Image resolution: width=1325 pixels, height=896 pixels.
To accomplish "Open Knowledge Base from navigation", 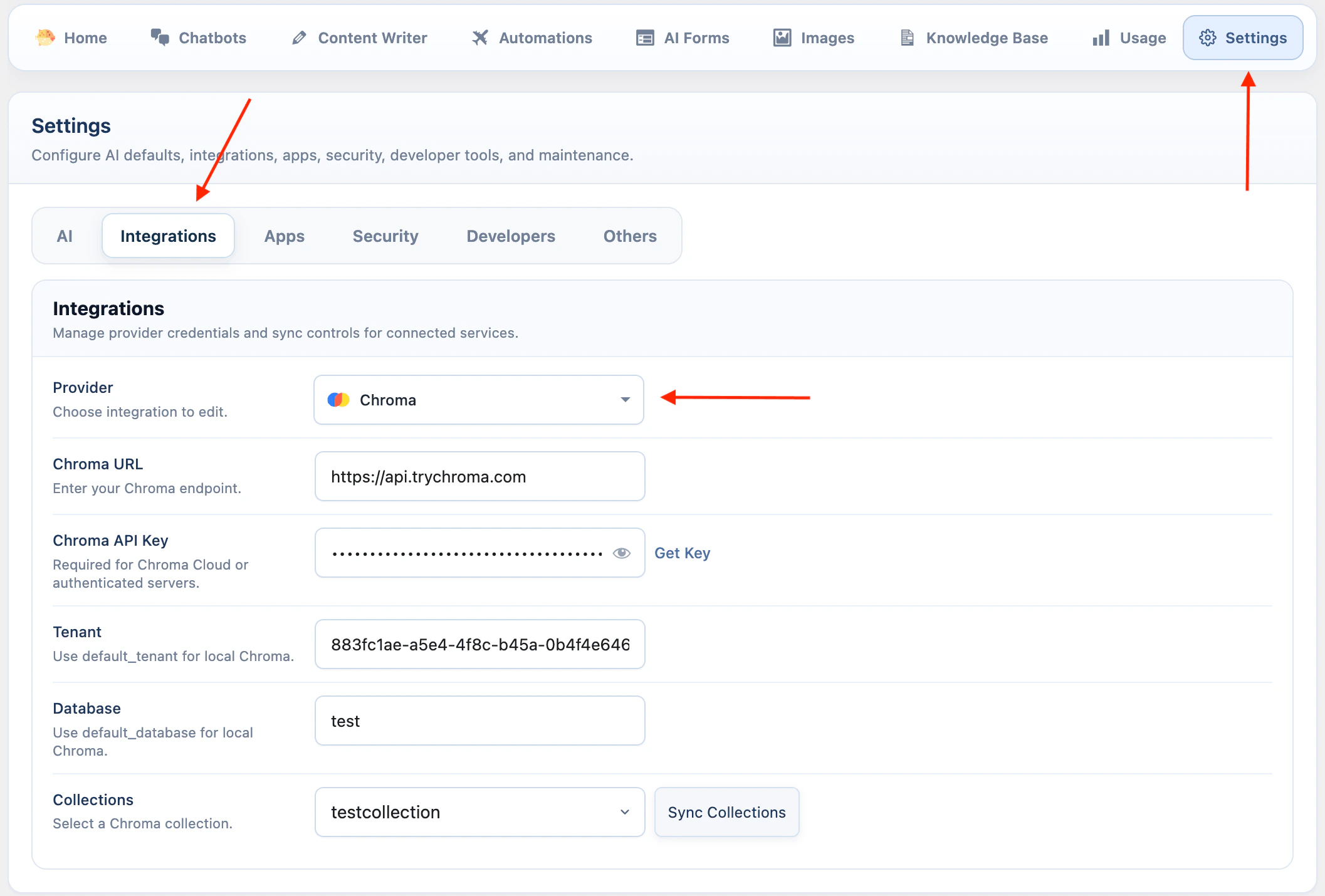I will tap(974, 38).
